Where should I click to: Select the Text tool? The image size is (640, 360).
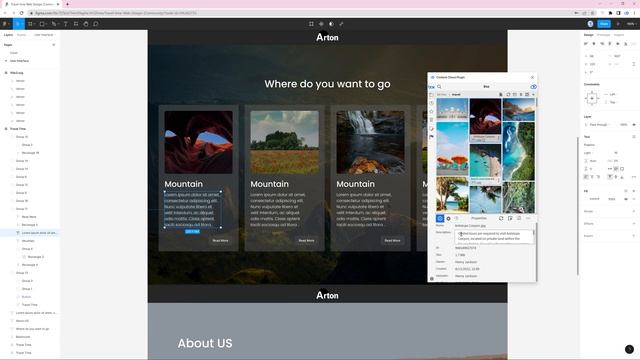(x=65, y=24)
